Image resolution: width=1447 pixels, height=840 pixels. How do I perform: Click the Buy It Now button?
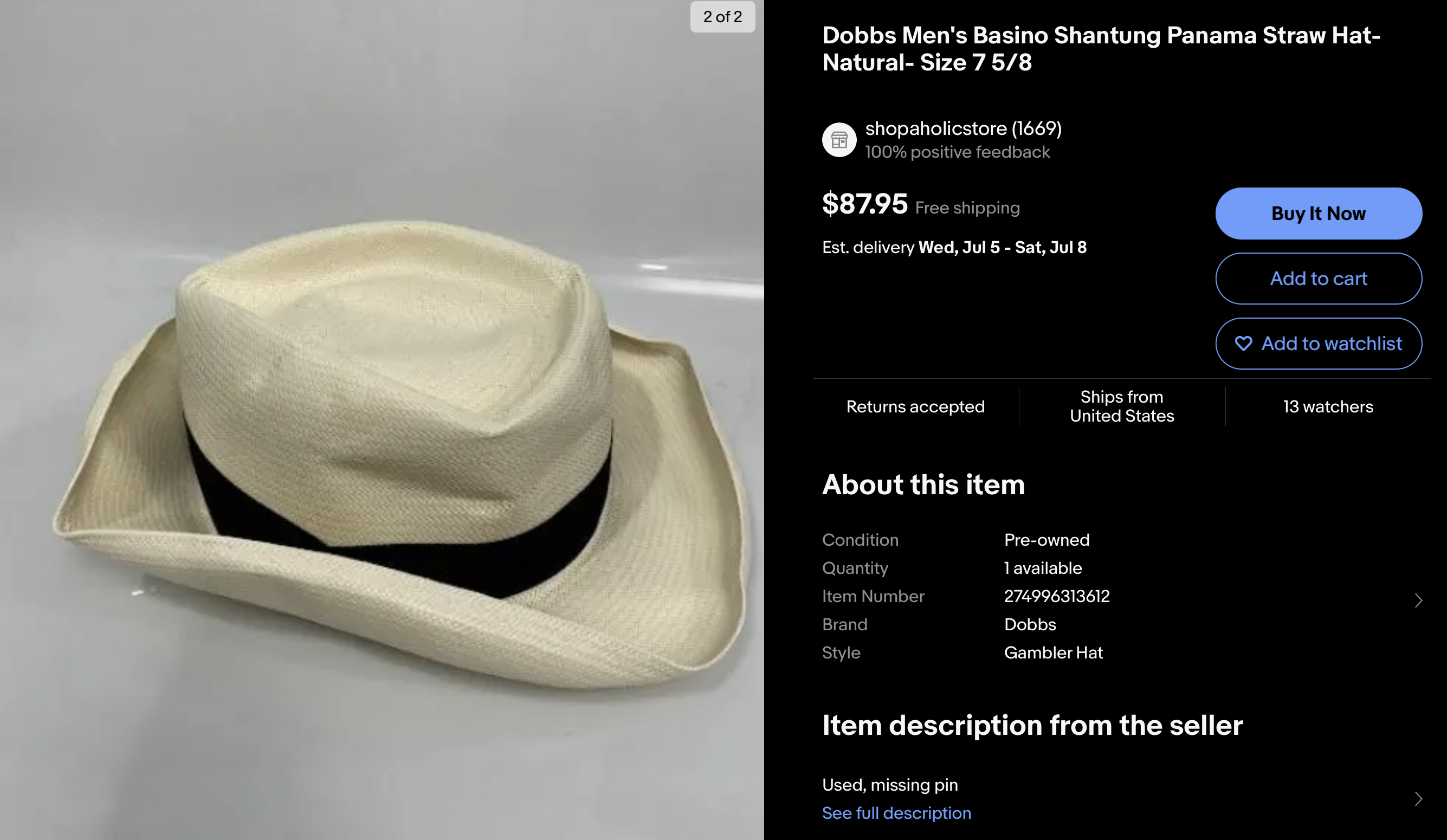(x=1319, y=213)
